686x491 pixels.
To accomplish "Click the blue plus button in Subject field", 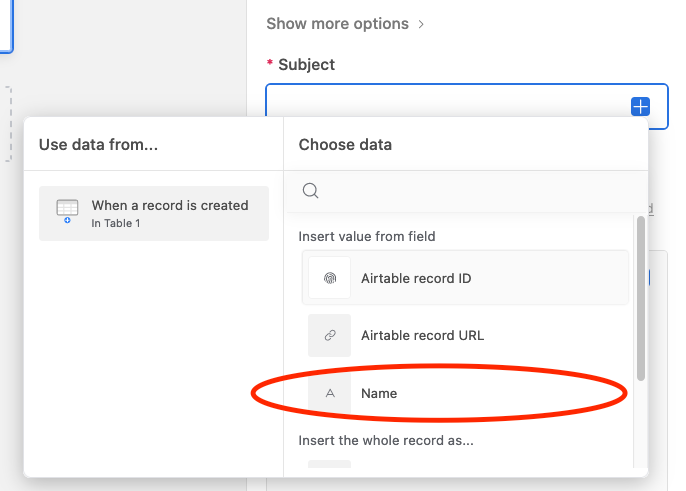I will (640, 106).
